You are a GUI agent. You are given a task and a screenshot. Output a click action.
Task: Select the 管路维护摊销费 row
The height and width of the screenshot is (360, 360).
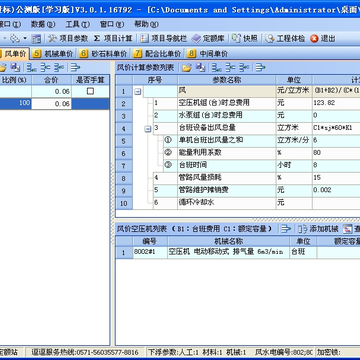point(238,190)
